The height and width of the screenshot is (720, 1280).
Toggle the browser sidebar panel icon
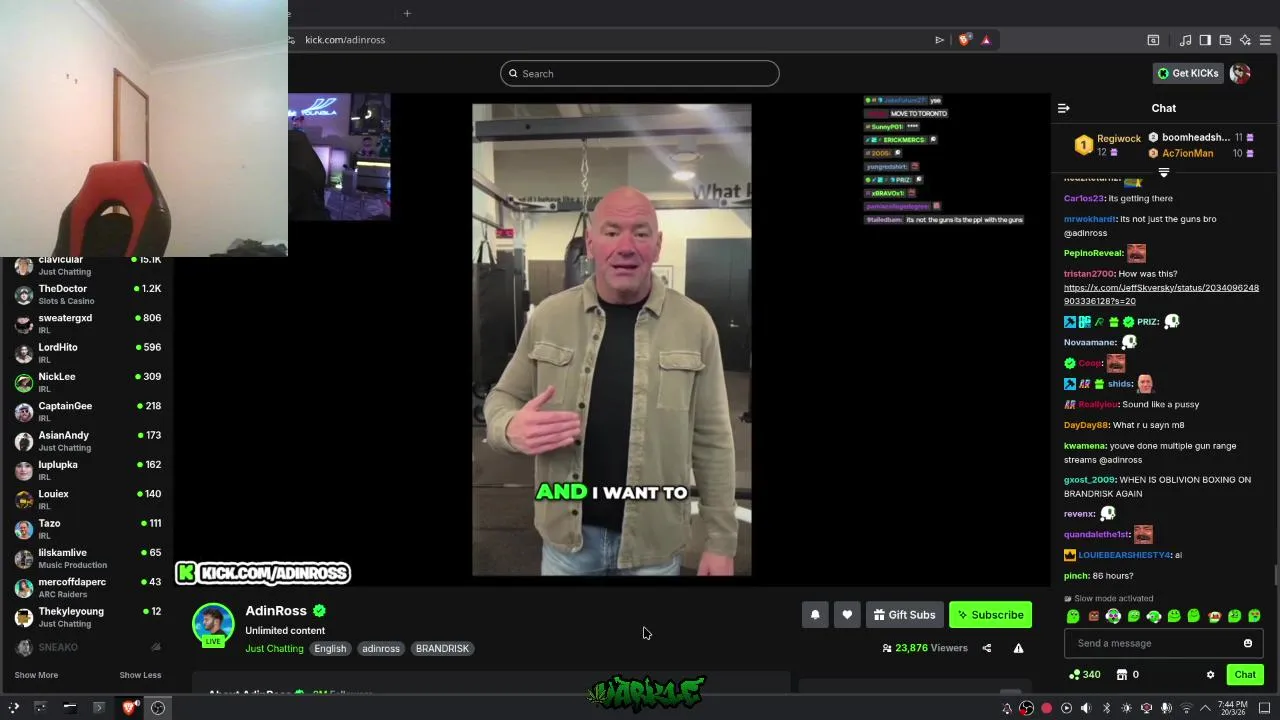coord(1205,40)
